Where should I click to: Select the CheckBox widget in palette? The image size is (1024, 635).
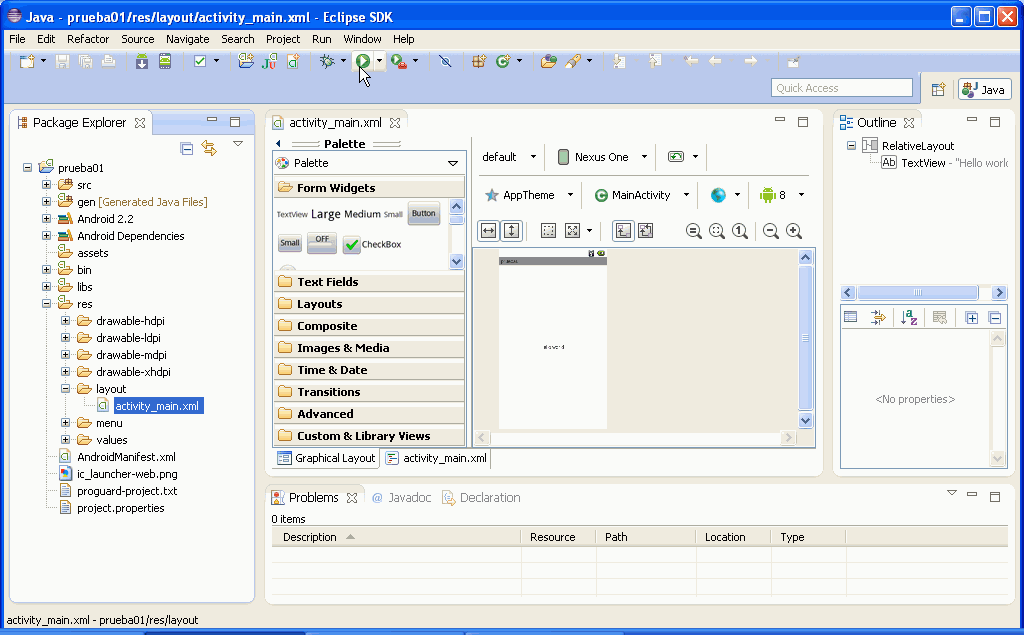372,244
